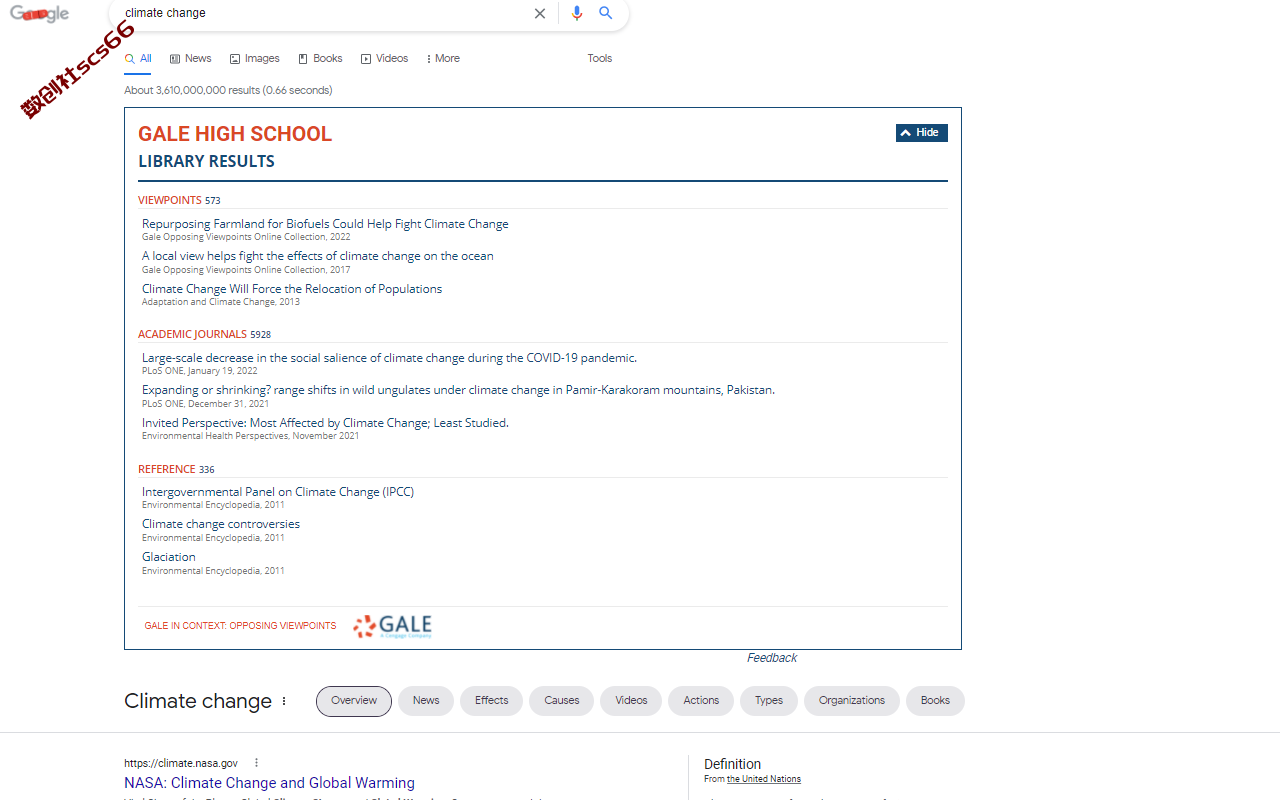Open the search Tools options
Screen dimensions: 1280x800
600,58
